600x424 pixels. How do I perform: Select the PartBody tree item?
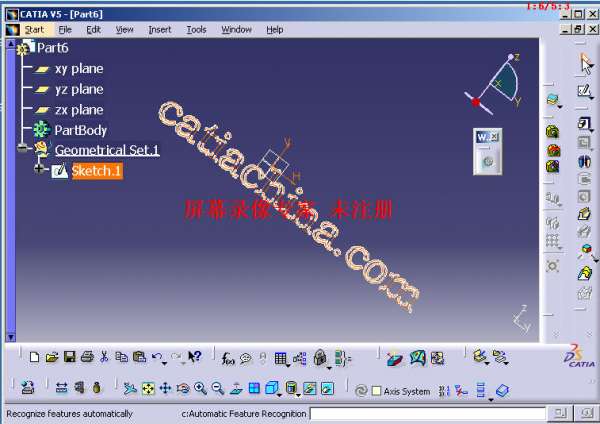click(80, 130)
